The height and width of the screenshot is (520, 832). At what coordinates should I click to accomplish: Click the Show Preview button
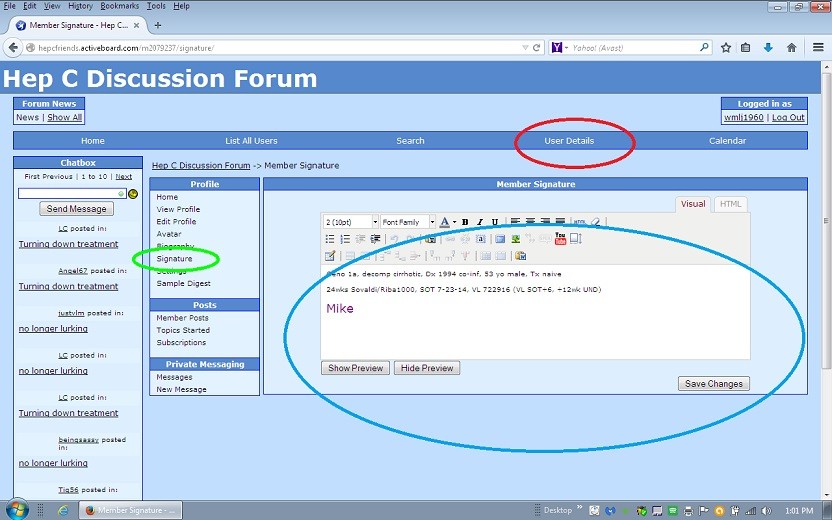click(x=356, y=368)
